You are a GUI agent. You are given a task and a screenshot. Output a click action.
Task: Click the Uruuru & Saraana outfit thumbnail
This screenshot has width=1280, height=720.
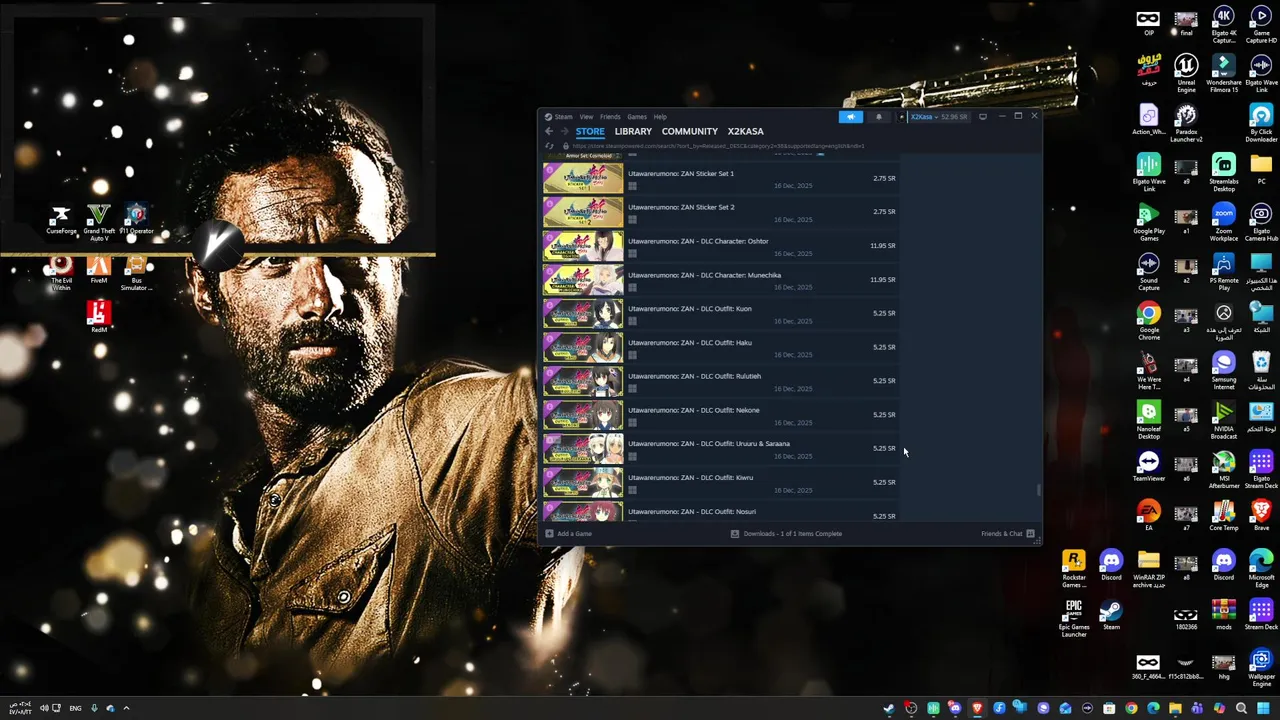coord(583,449)
